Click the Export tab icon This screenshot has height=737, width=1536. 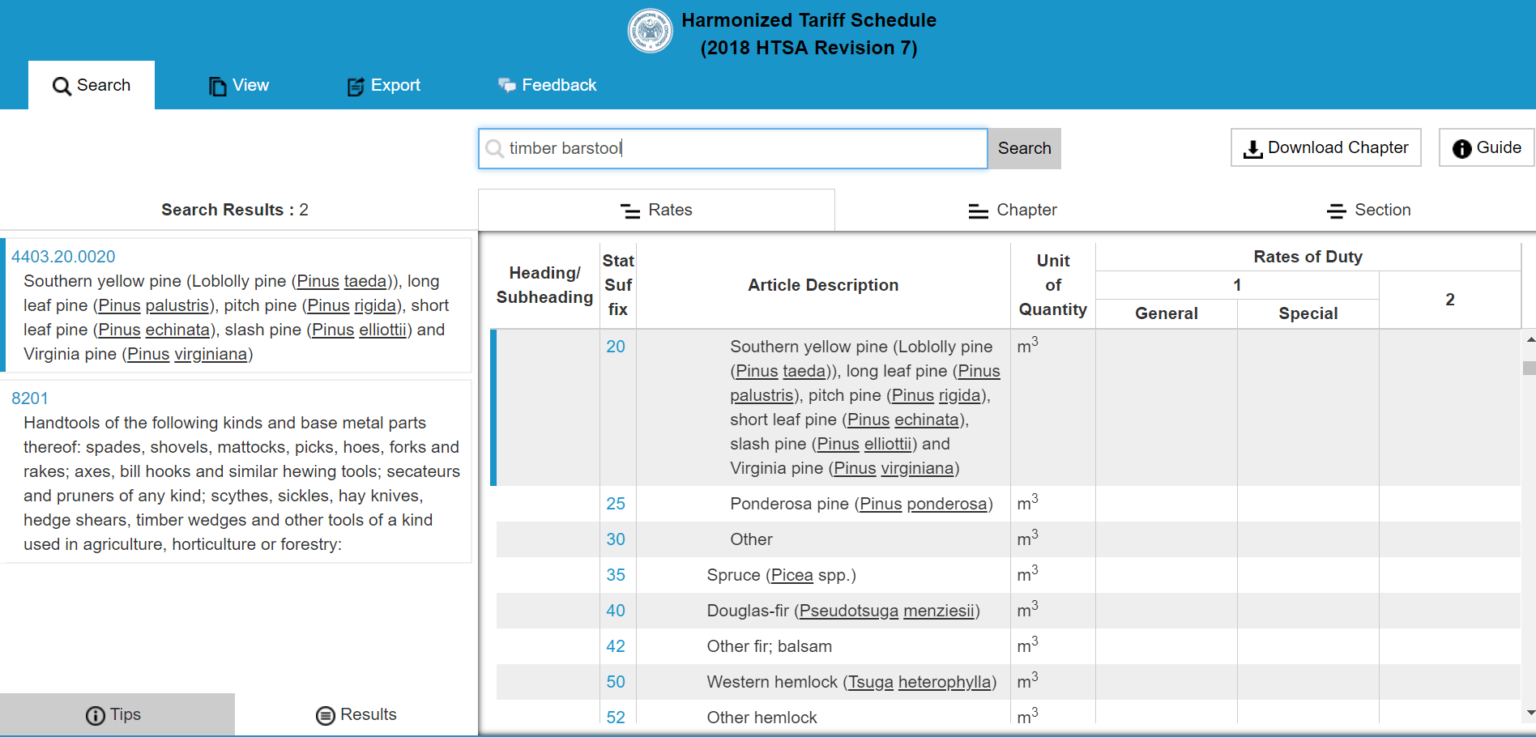355,87
